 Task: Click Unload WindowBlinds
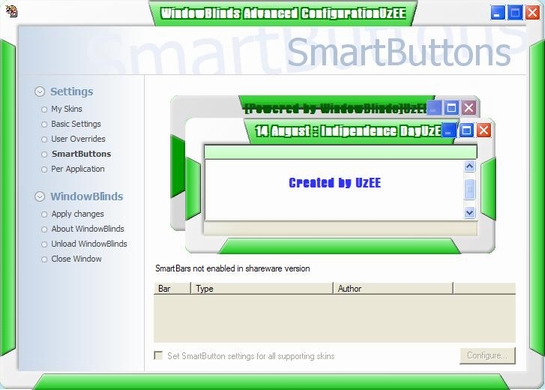pyautogui.click(x=89, y=244)
